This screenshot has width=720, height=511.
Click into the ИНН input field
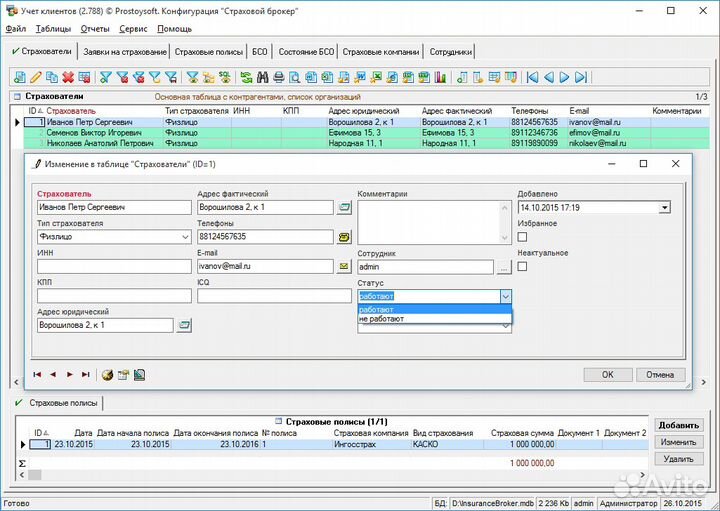(x=113, y=267)
